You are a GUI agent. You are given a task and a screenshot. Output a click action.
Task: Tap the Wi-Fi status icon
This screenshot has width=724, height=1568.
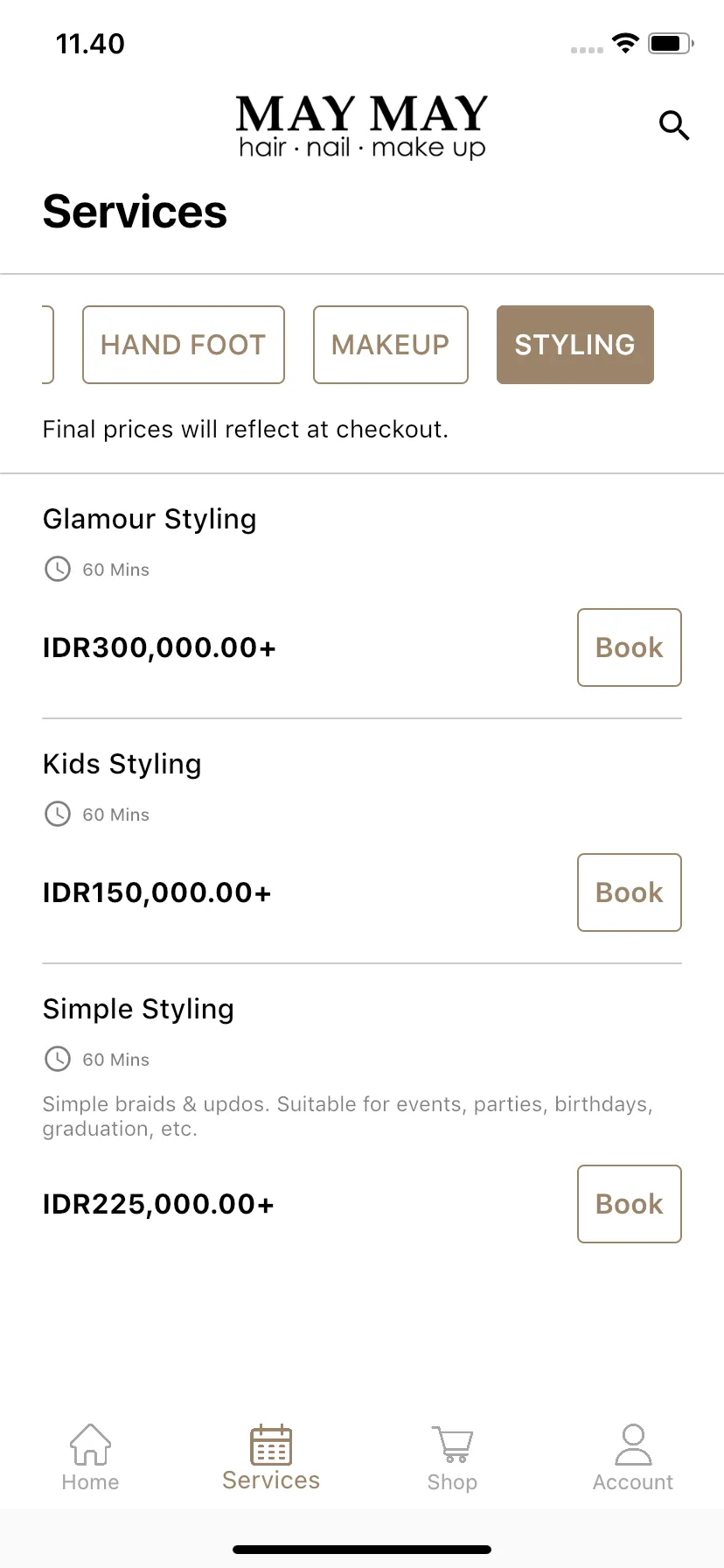click(x=625, y=43)
